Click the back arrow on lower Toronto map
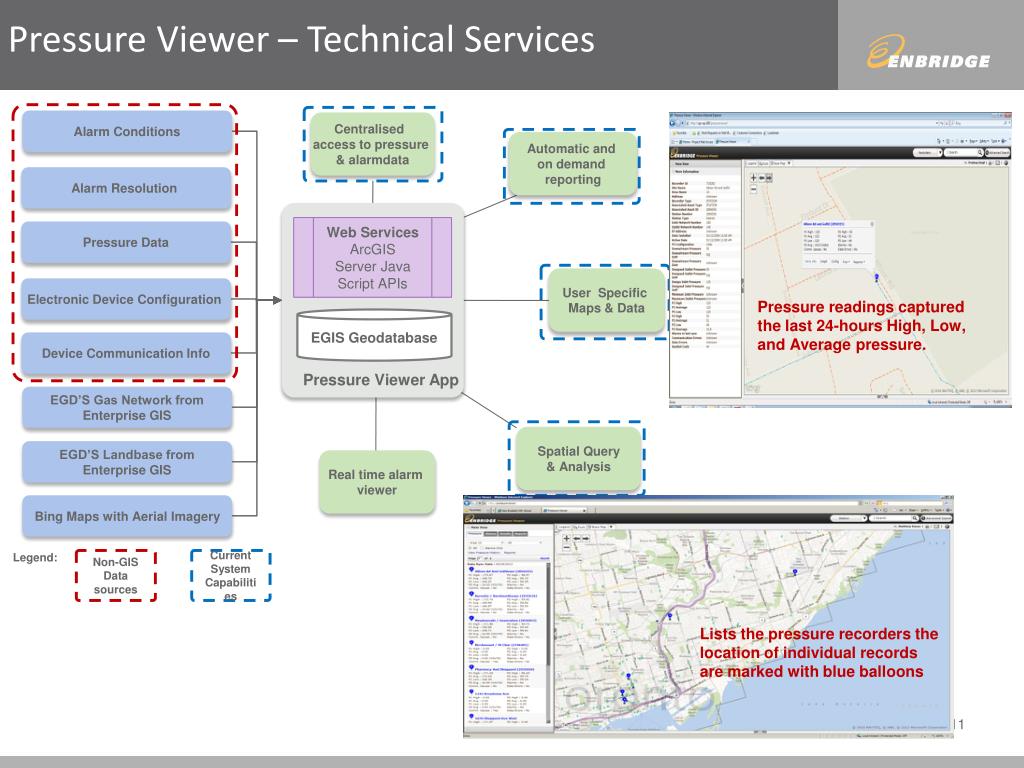The height and width of the screenshot is (768, 1024). [577, 538]
